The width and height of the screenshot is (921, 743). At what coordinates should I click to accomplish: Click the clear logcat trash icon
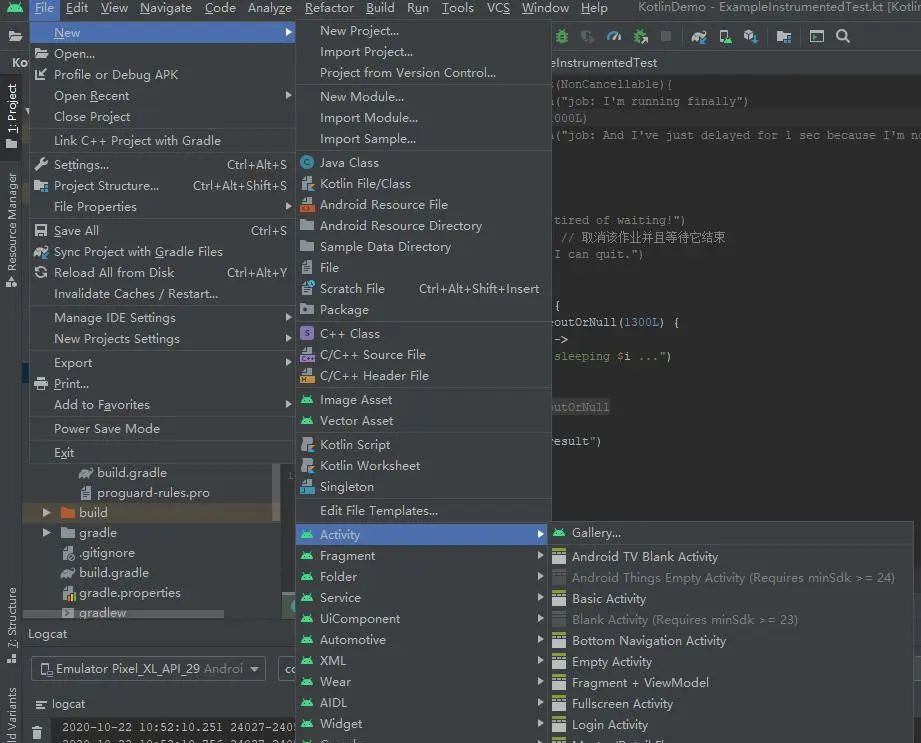[x=37, y=732]
